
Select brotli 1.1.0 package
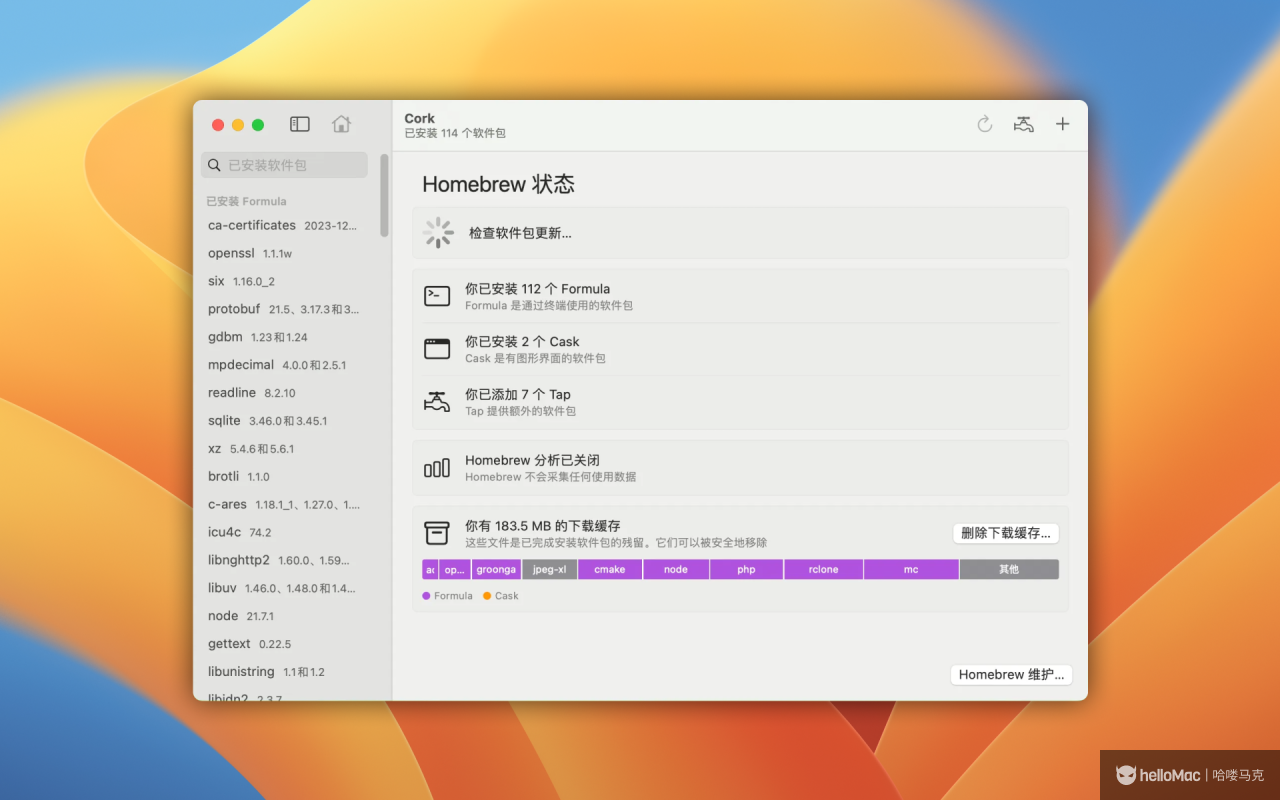(x=284, y=477)
